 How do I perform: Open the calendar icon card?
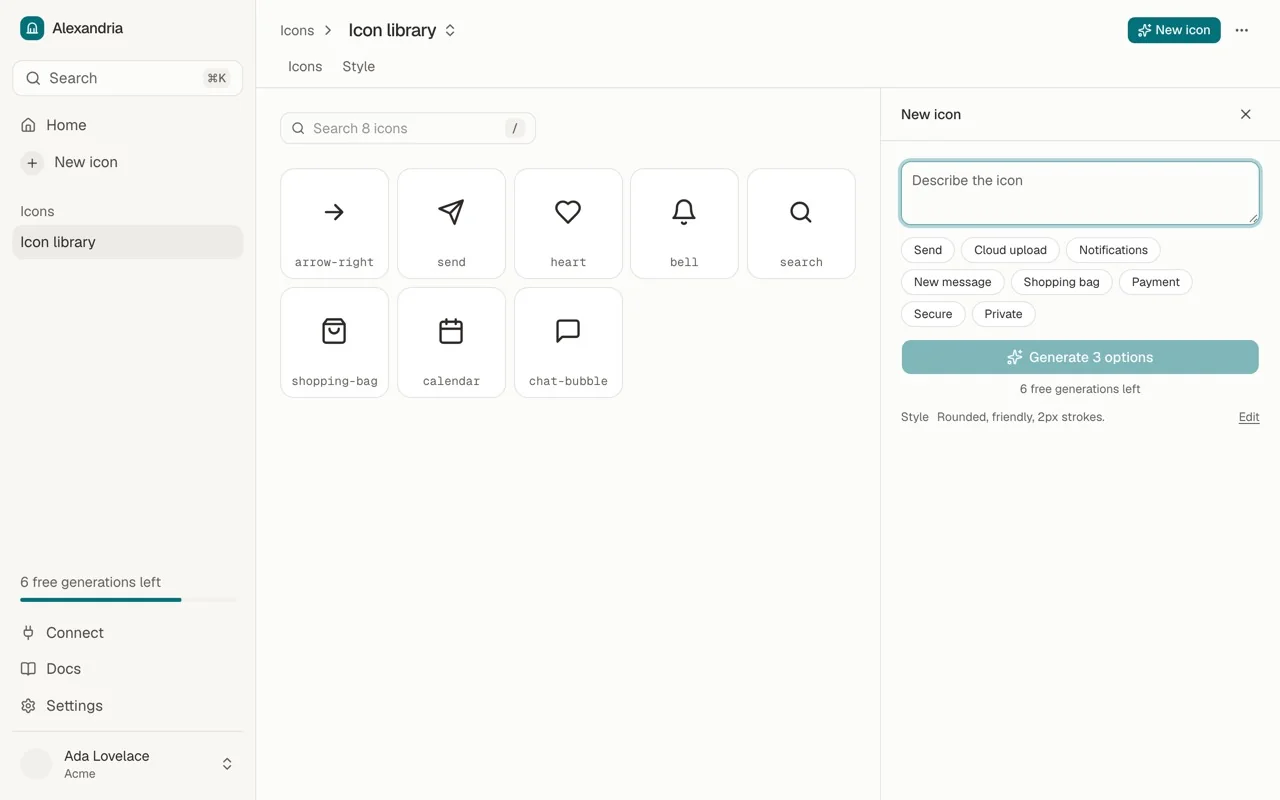[451, 342]
